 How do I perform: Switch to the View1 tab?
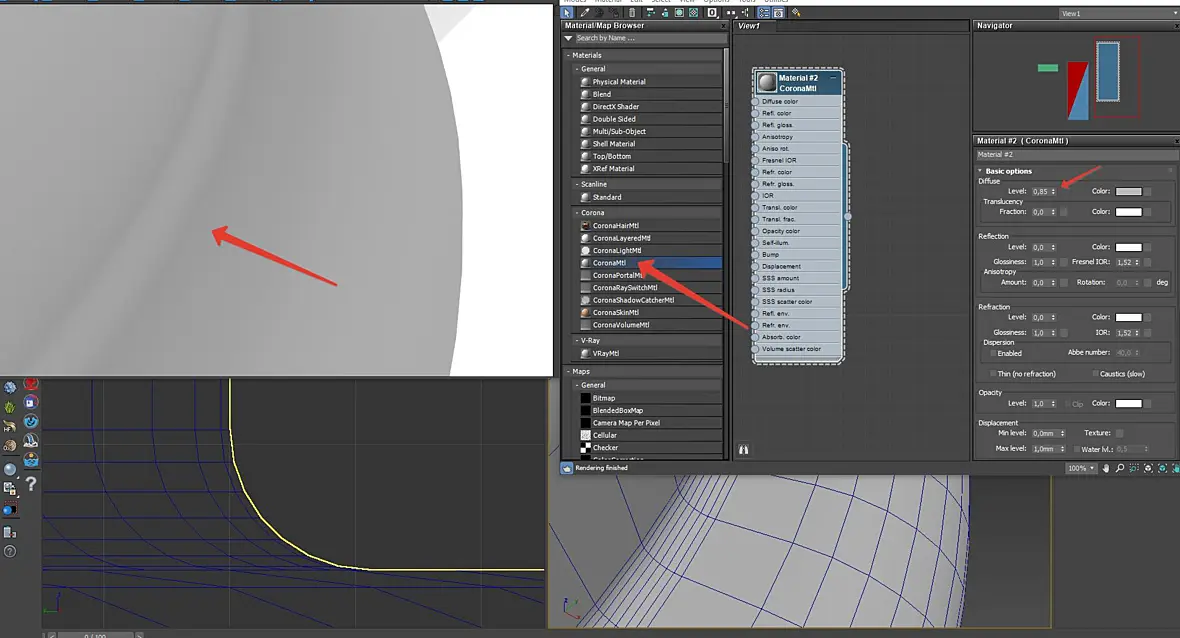tap(750, 26)
